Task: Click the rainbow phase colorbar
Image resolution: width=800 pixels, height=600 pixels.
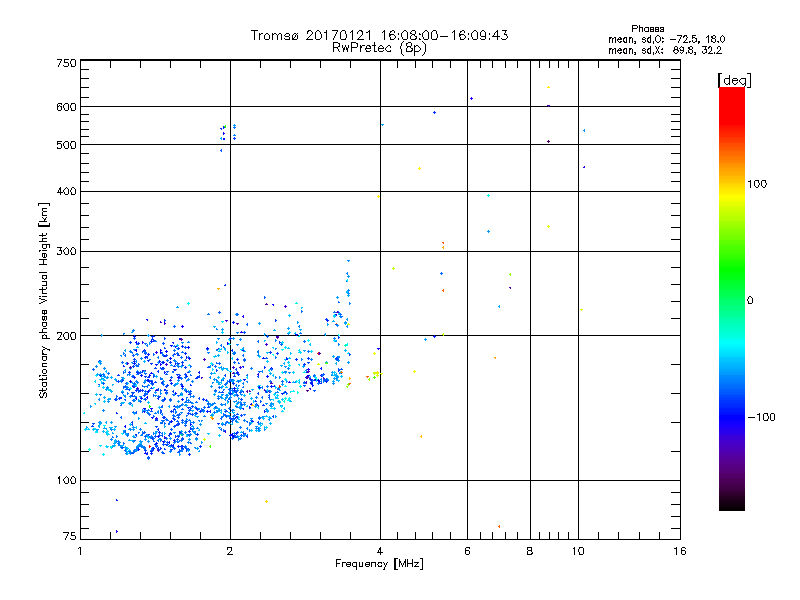Action: coord(732,298)
